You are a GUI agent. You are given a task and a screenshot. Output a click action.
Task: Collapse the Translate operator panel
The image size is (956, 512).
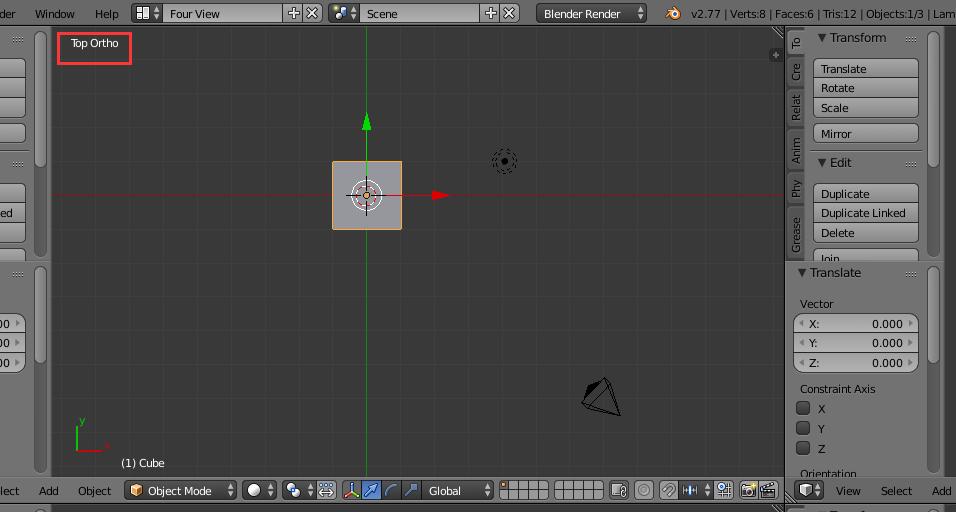coord(802,273)
